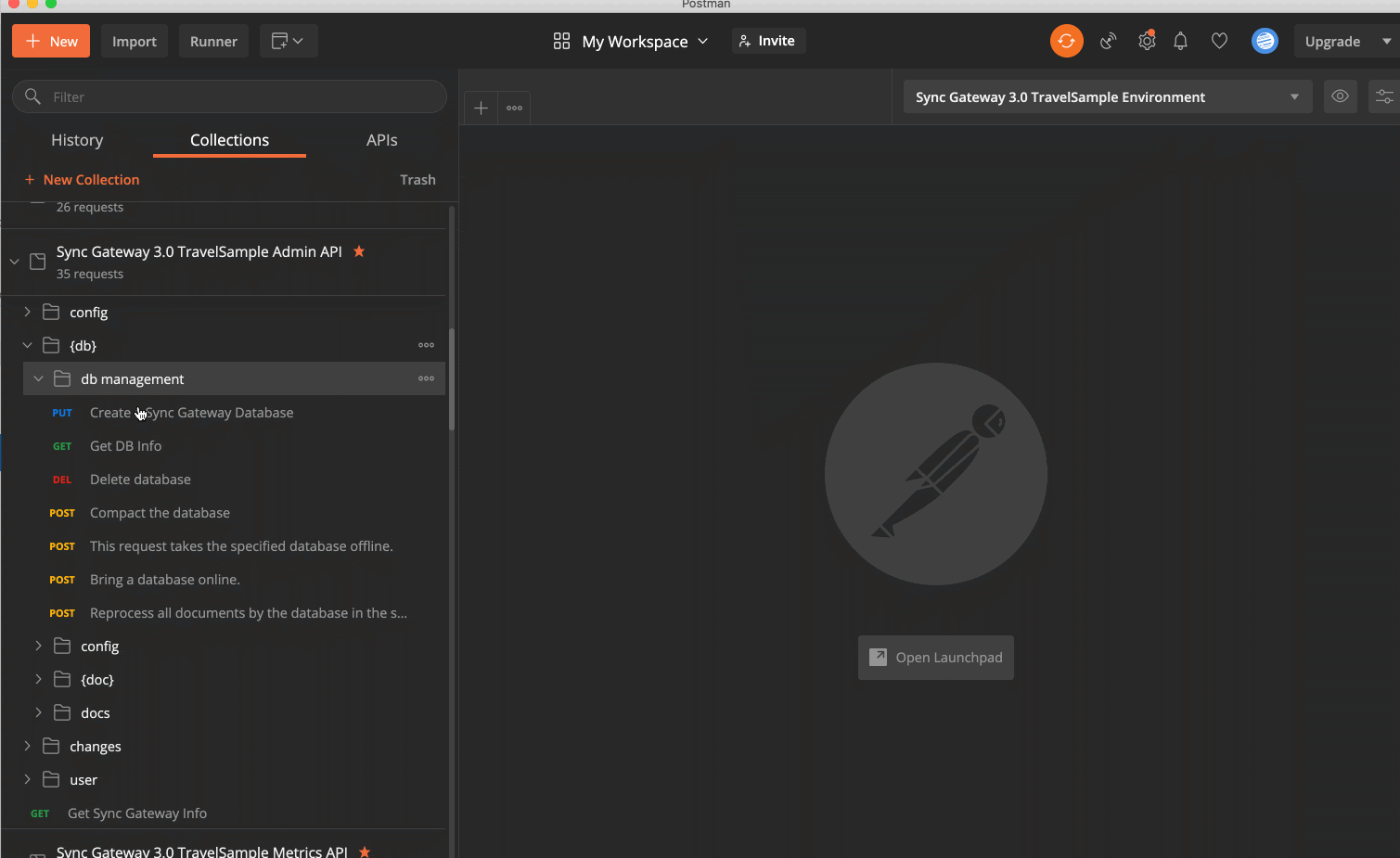Switch to the APIs tab
This screenshot has width=1400, height=858.
(x=381, y=140)
